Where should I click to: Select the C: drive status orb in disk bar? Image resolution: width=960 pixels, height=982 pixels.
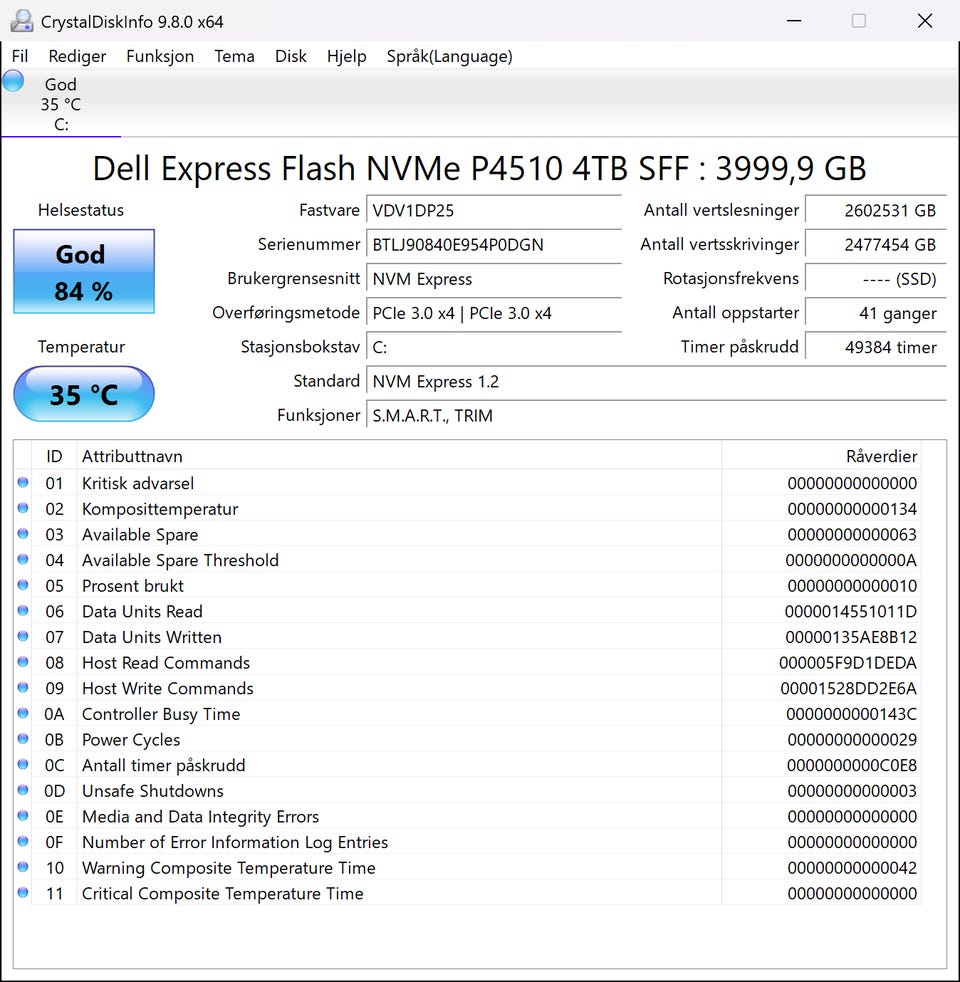pos(13,81)
